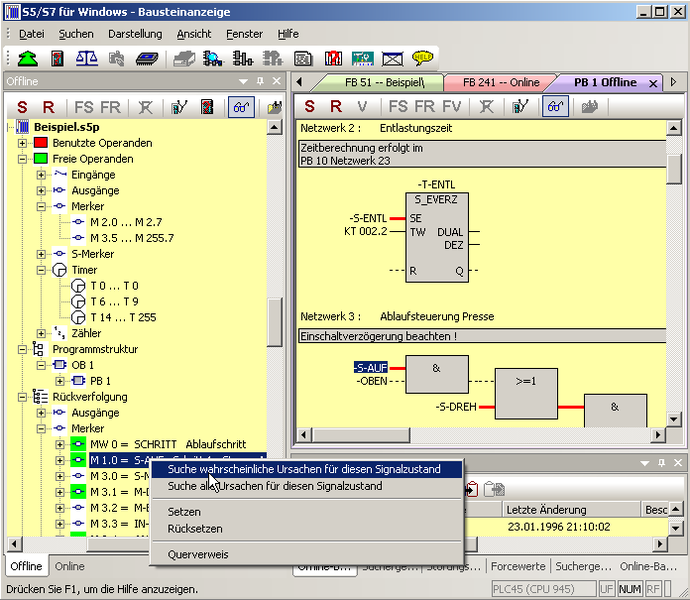Click the red S set button in editor toolbar
Viewport: 690px width, 600px height.
310,107
